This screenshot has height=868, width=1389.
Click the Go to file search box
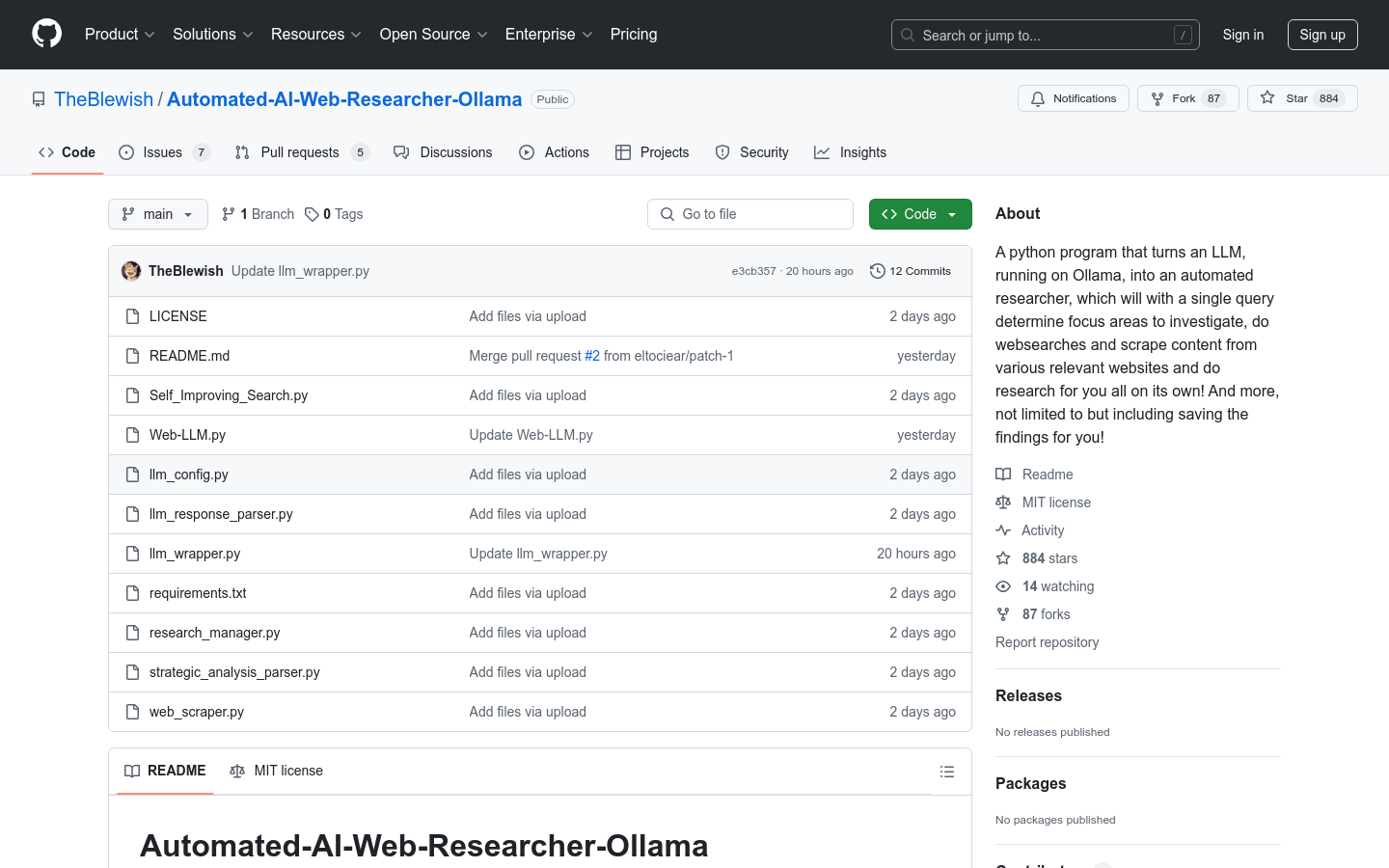[750, 213]
